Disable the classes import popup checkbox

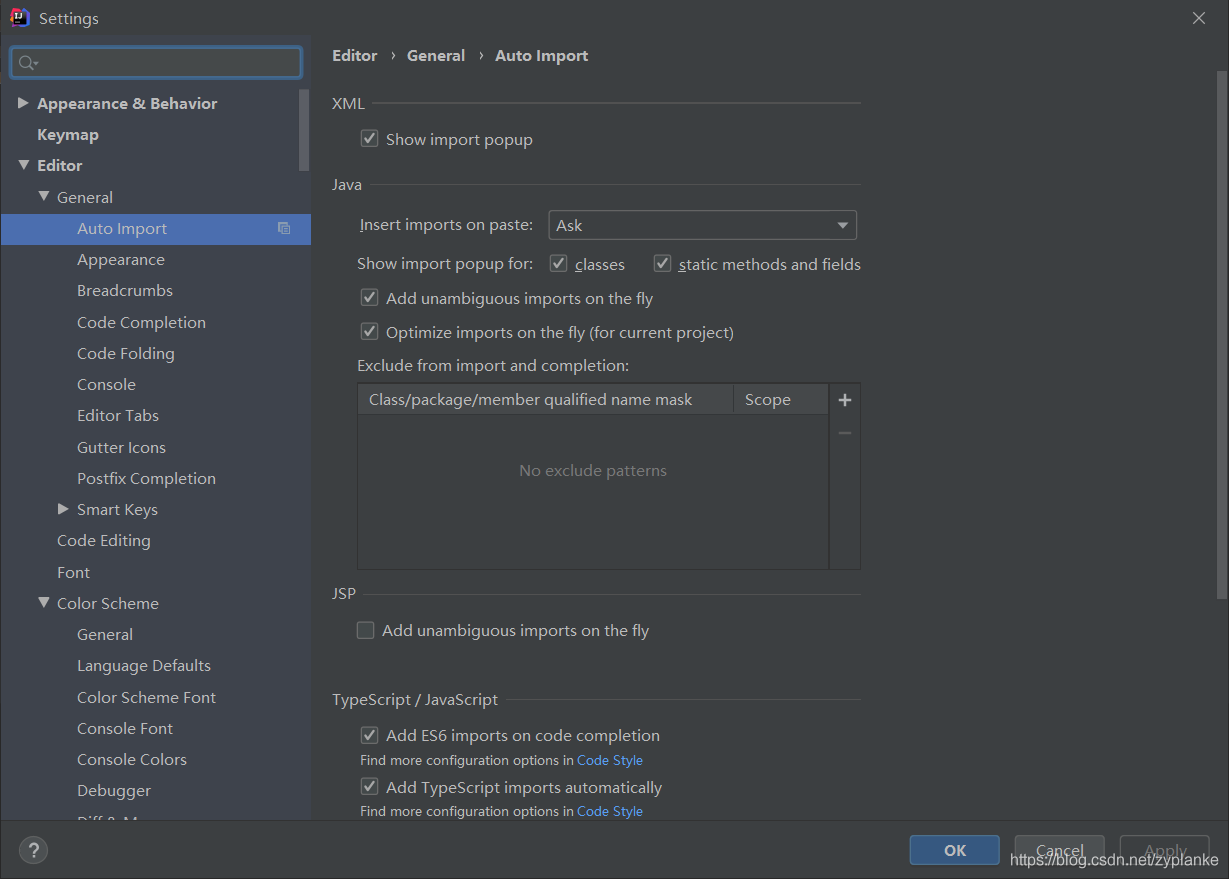[558, 263]
